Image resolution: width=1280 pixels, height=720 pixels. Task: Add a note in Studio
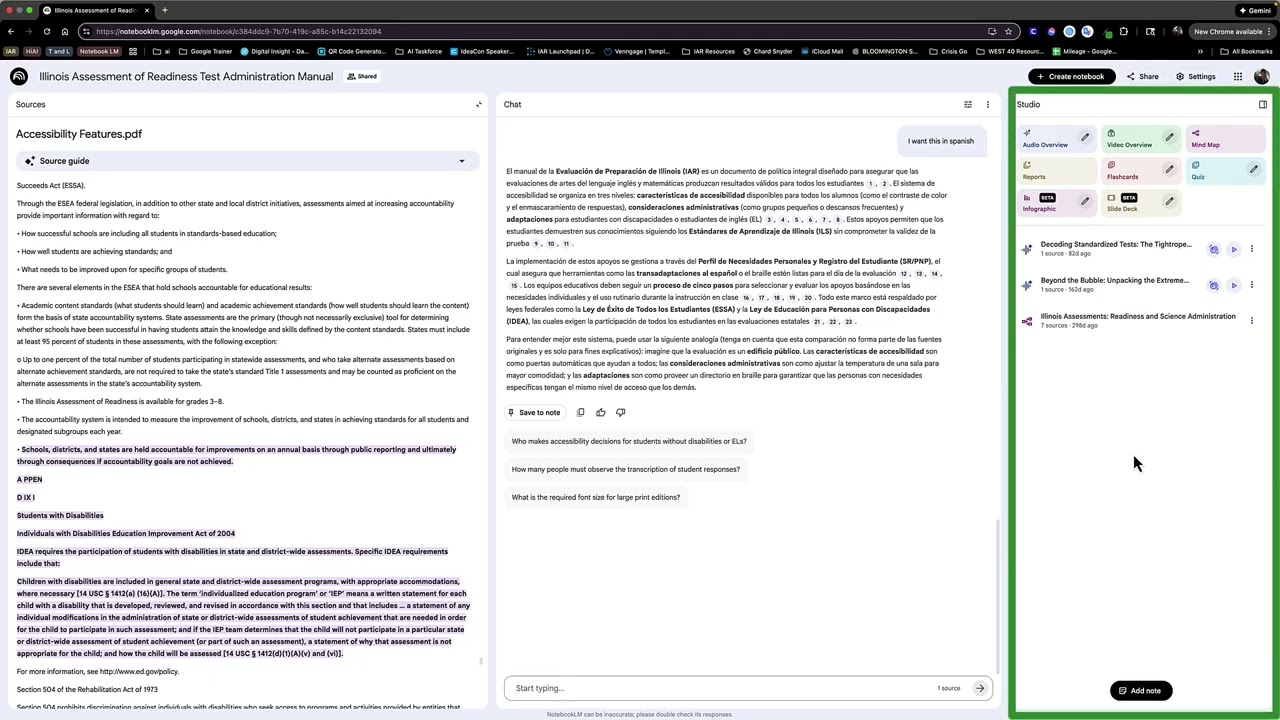[1140, 691]
